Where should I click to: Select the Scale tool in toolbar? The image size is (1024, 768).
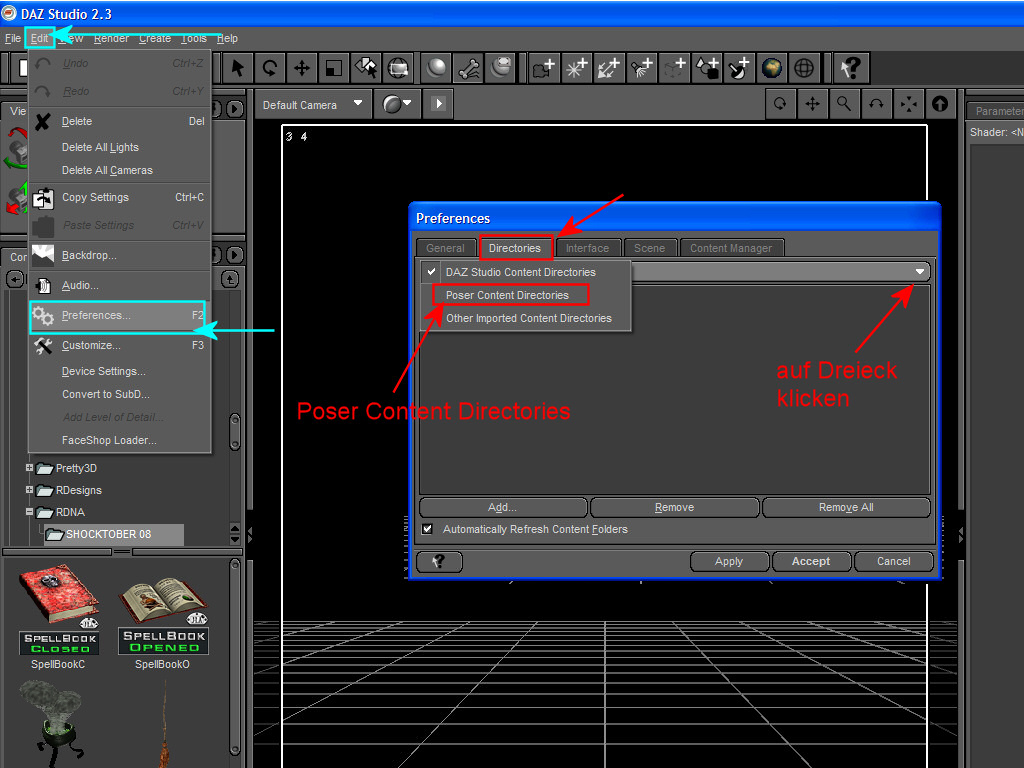[334, 68]
